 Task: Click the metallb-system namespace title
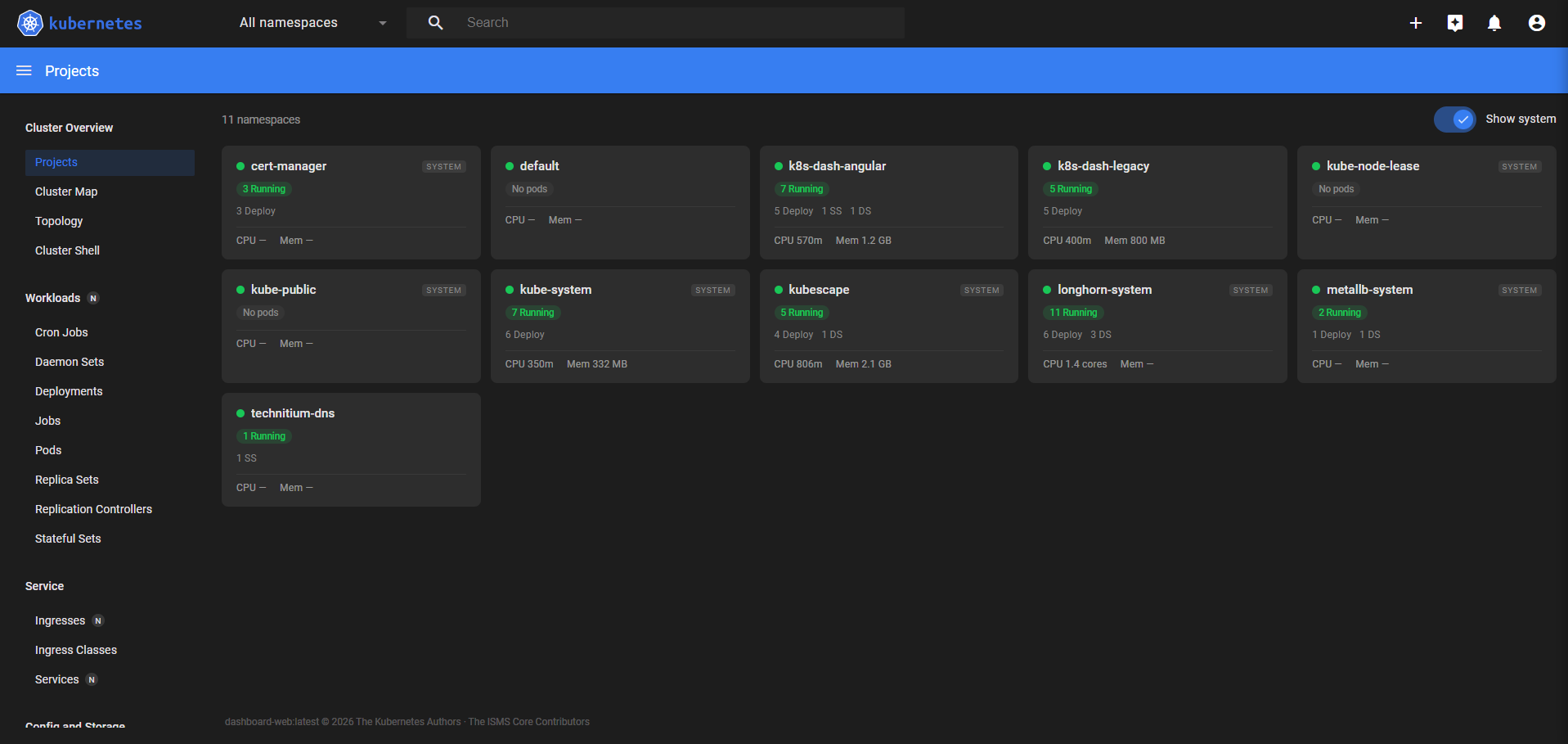click(1370, 290)
